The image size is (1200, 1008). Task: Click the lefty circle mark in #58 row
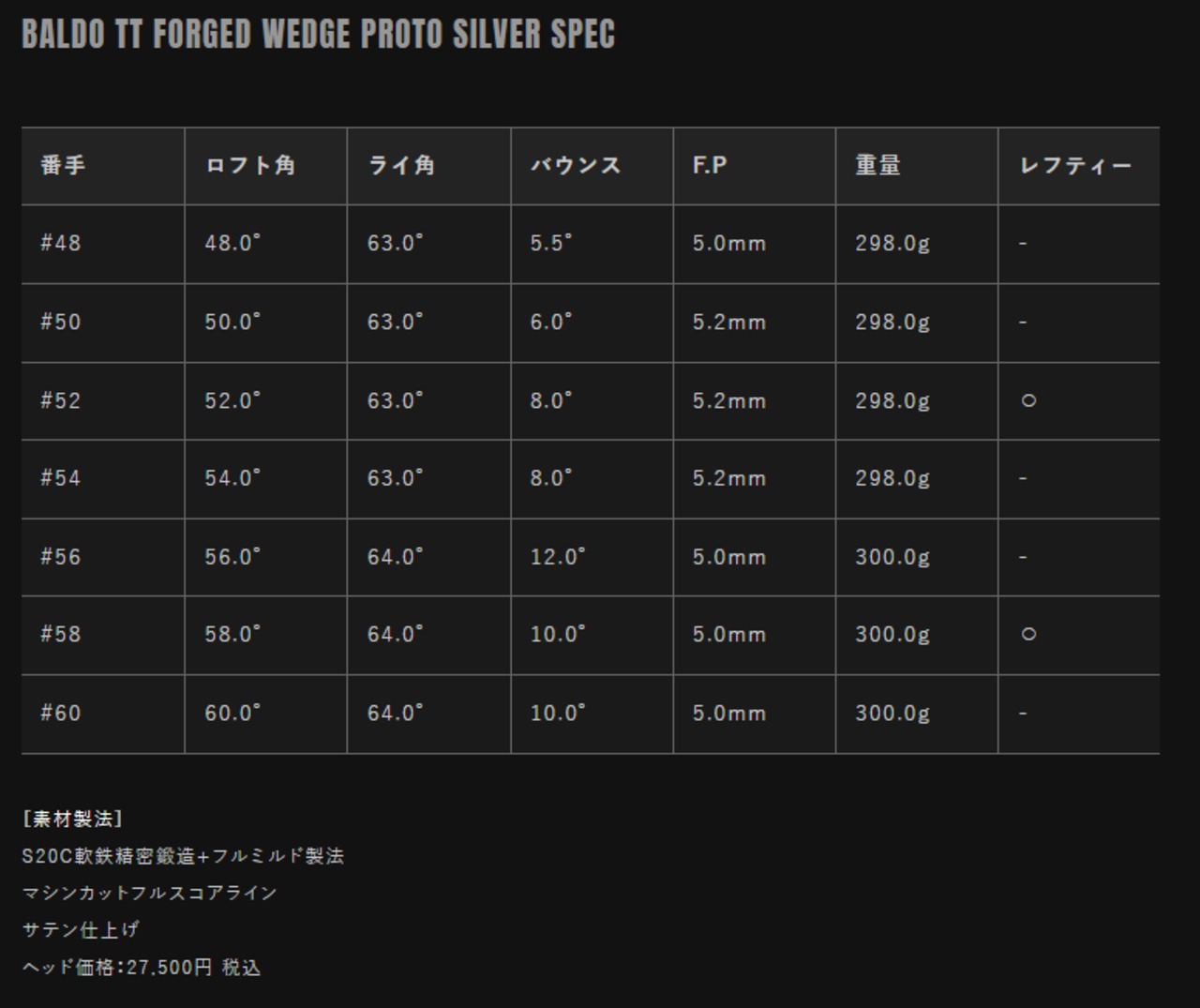[1028, 634]
